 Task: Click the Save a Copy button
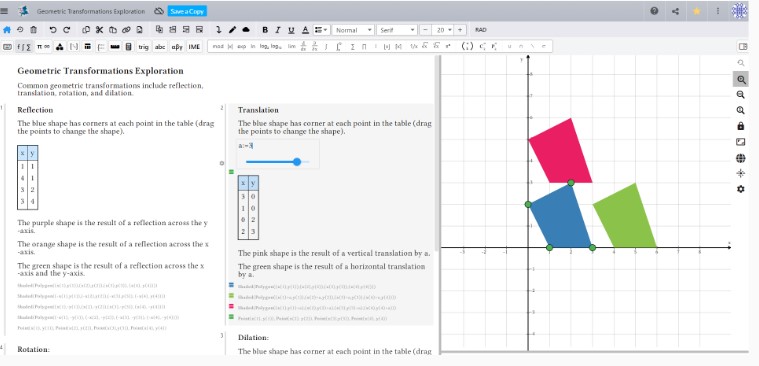[x=187, y=11]
